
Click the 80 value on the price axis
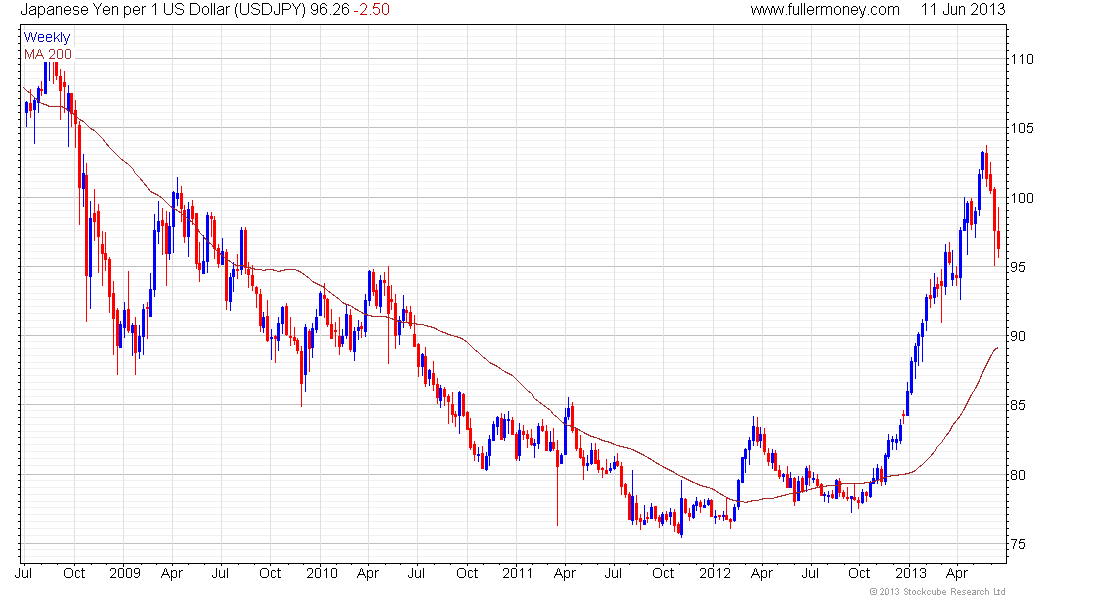click(1018, 475)
